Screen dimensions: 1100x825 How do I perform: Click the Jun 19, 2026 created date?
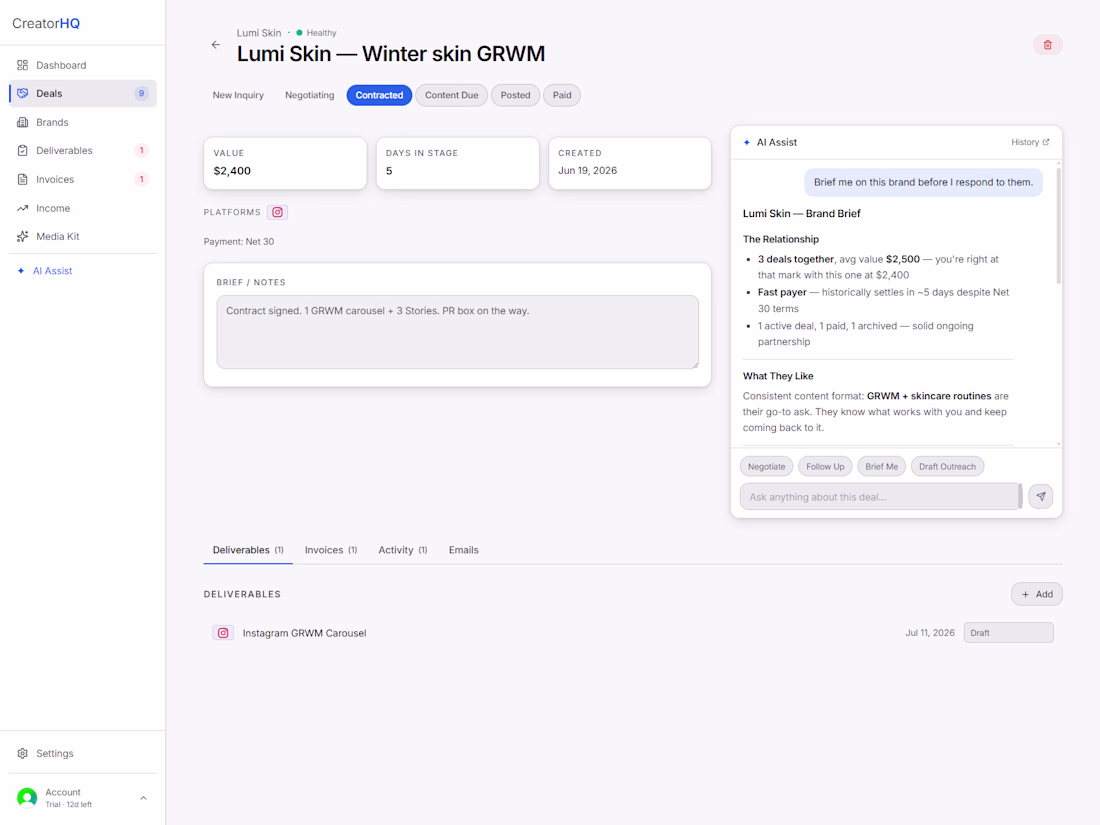click(x=588, y=170)
